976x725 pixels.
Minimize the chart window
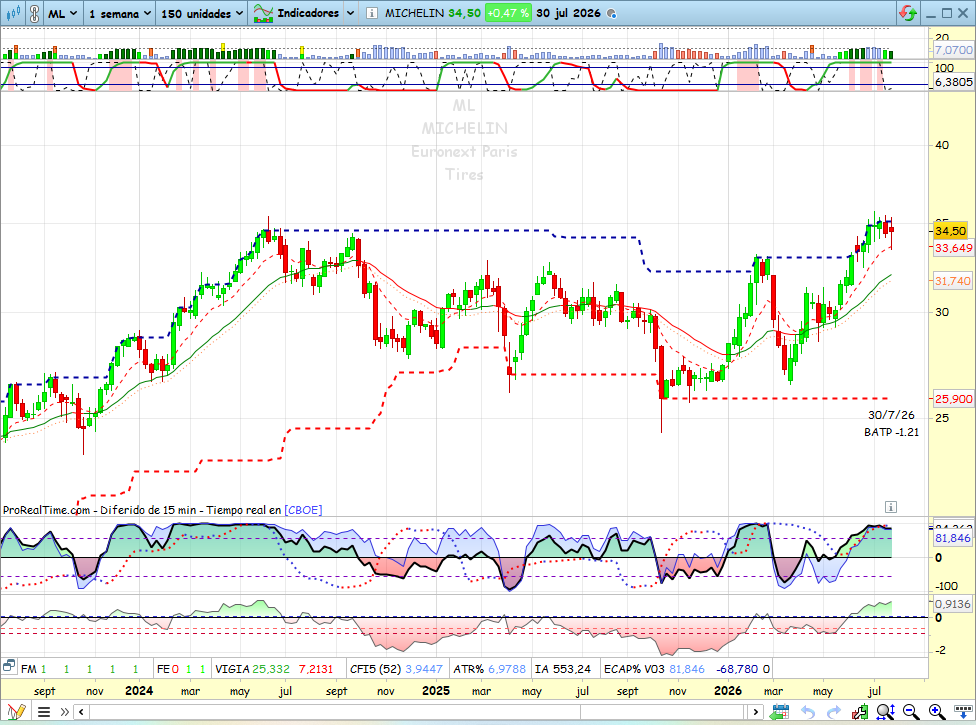click(x=931, y=14)
